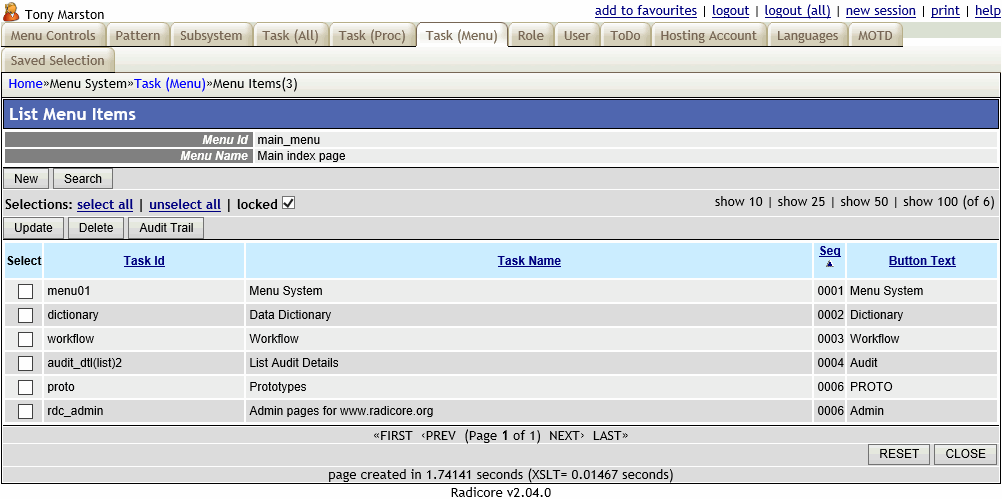This screenshot has height=499, width=1002.
Task: Open the Hosting Account tab
Action: 708,36
